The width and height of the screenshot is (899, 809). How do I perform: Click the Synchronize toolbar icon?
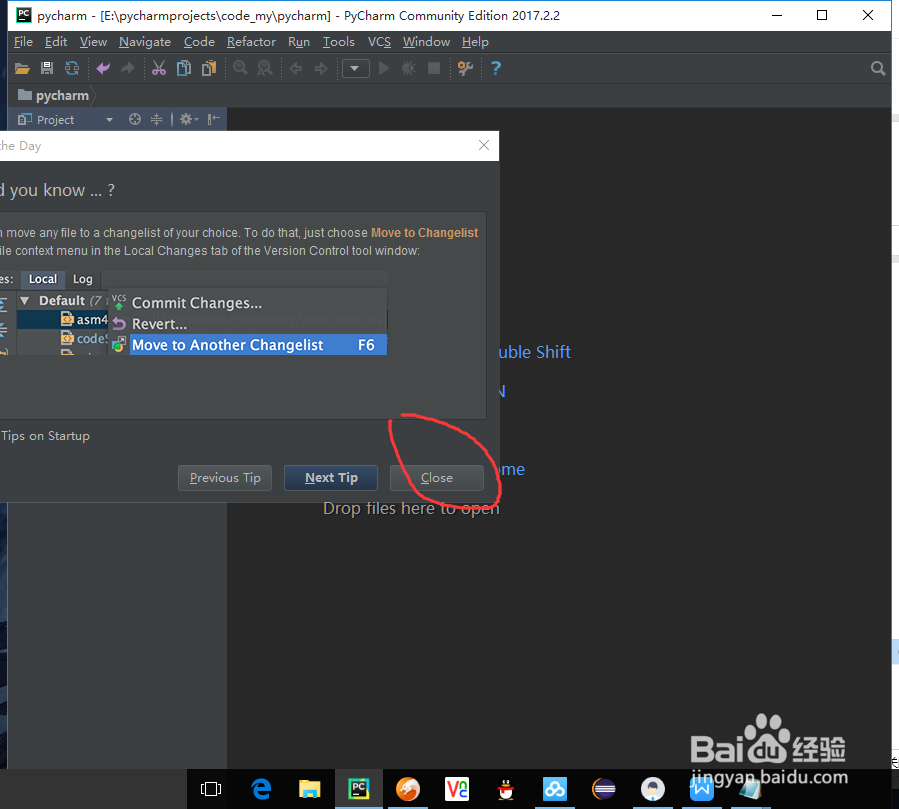point(72,69)
